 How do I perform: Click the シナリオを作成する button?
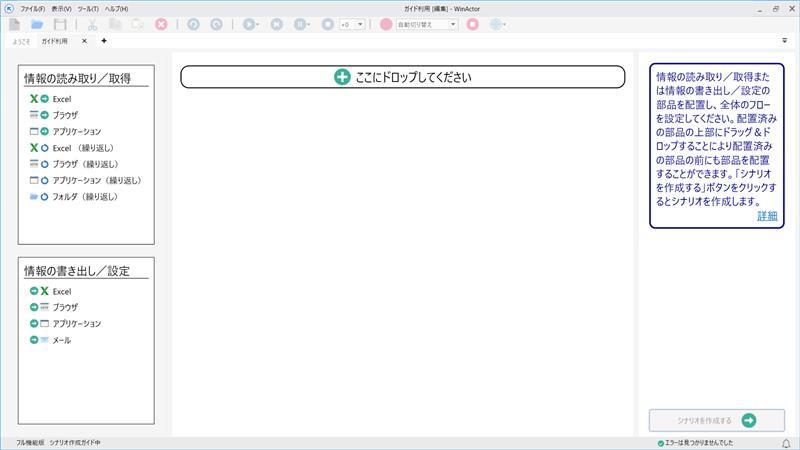click(x=716, y=420)
